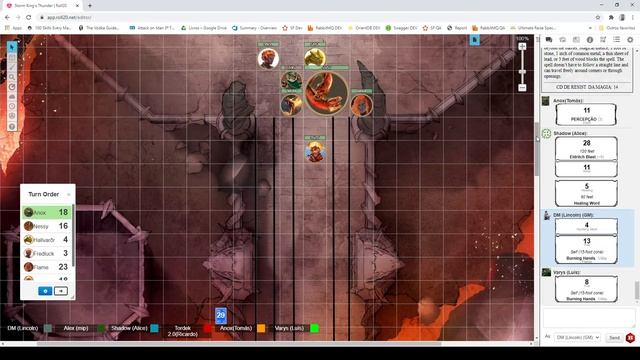Open the 'As' speaker dropdown
The height and width of the screenshot is (360, 640).
coord(577,338)
